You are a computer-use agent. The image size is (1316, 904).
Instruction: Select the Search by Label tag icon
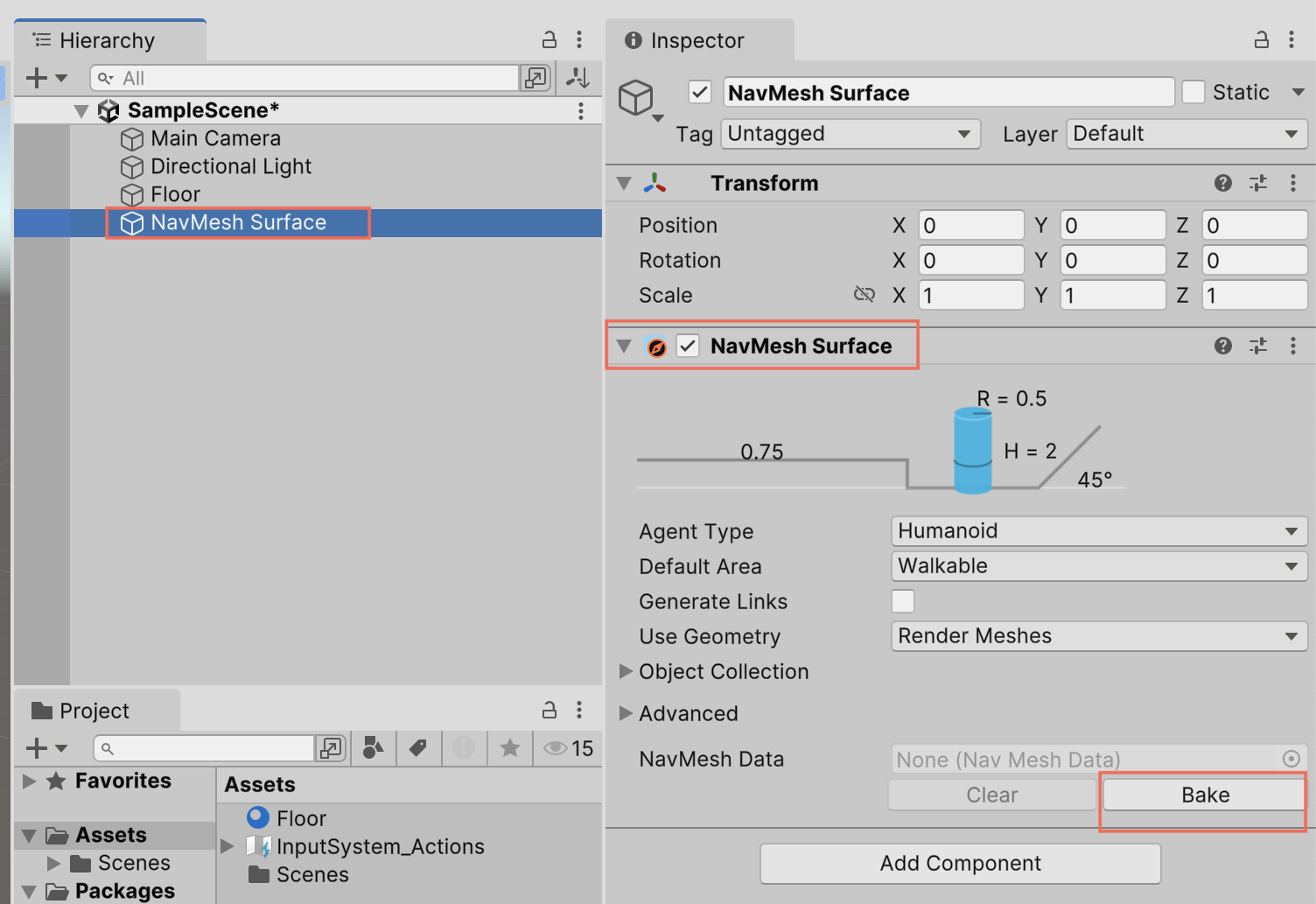(418, 748)
